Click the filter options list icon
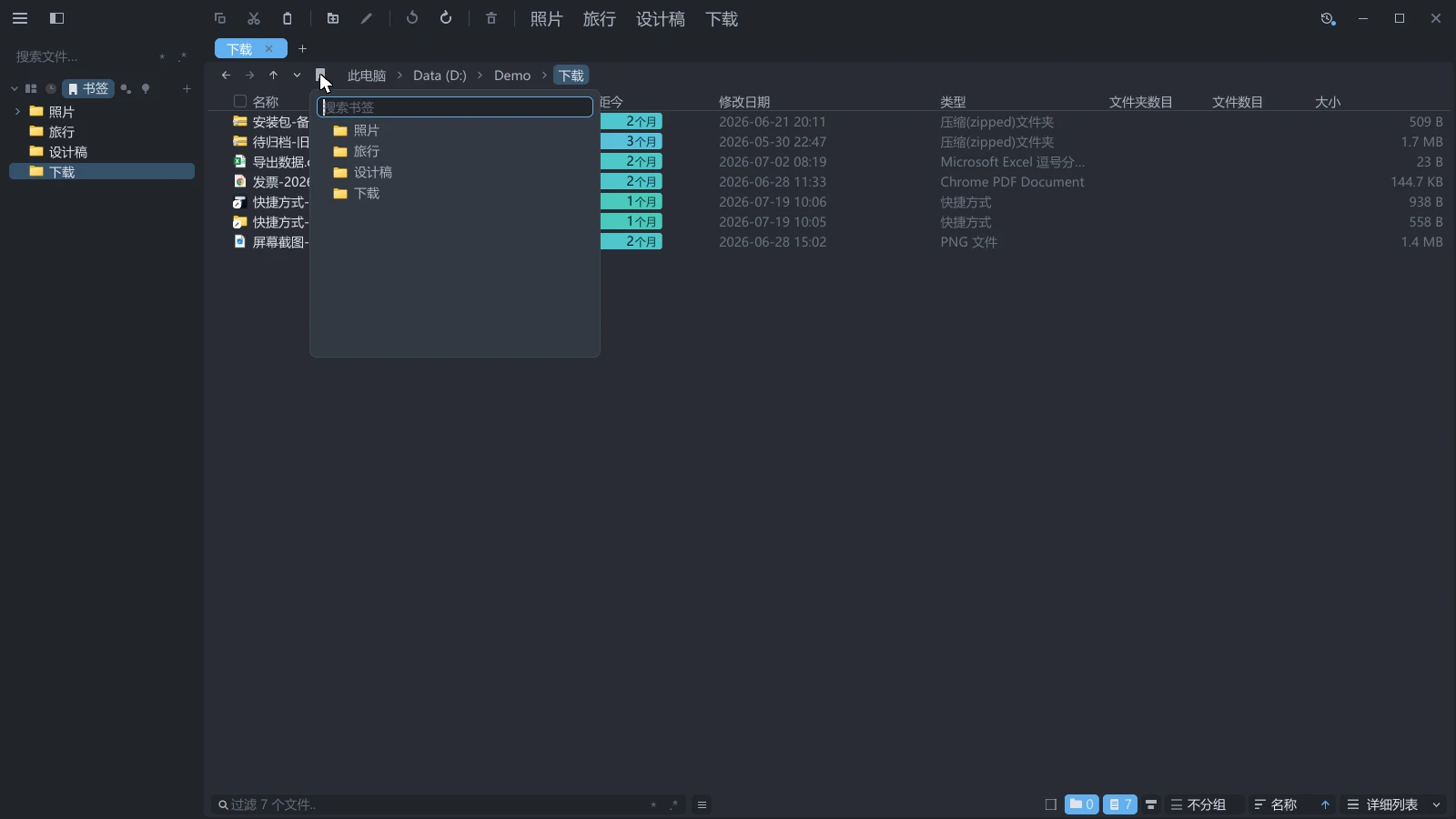 pos(702,804)
